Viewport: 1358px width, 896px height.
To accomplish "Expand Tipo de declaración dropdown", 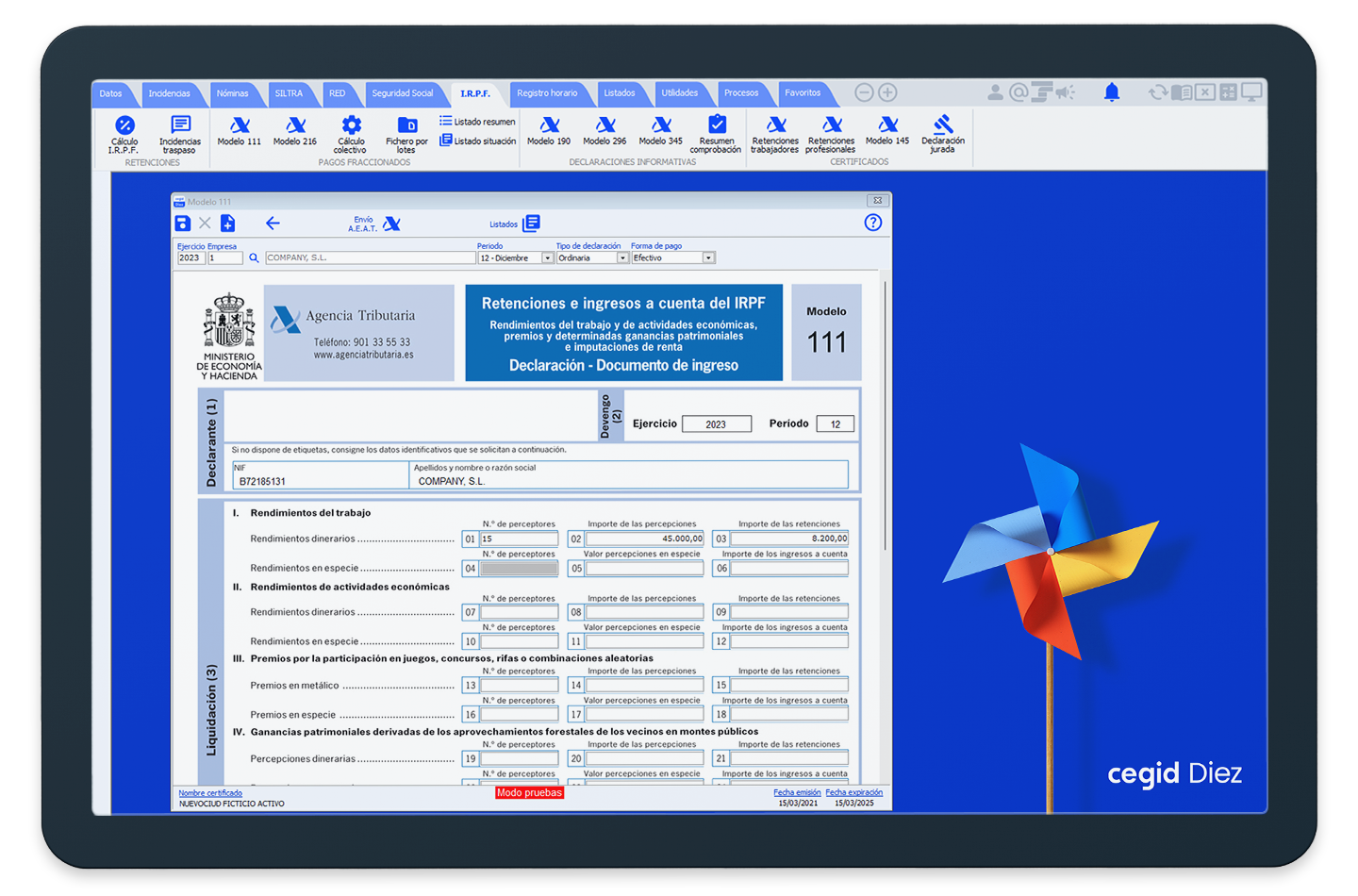I will [622, 258].
